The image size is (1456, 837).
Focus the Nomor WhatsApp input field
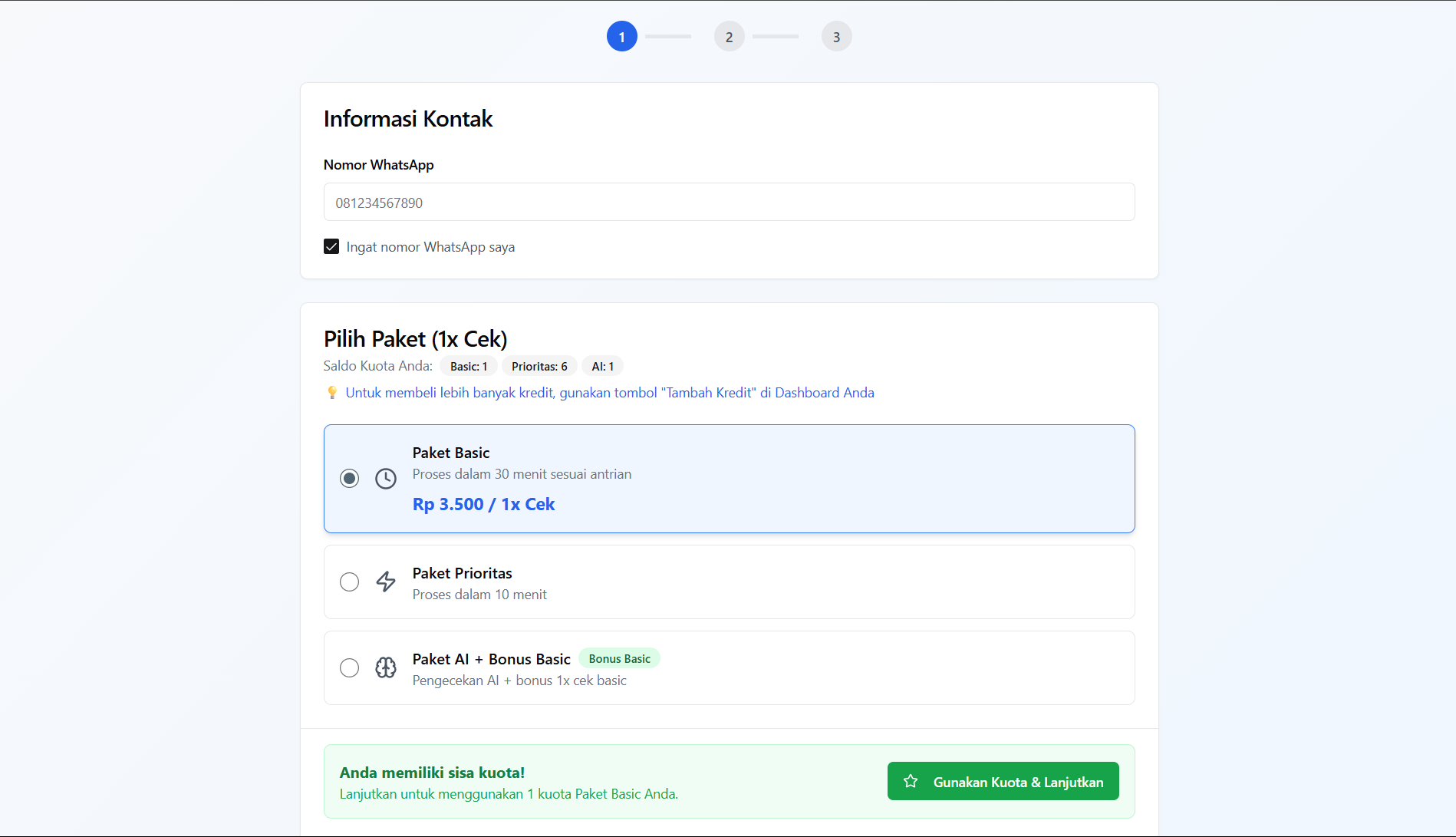(x=729, y=202)
